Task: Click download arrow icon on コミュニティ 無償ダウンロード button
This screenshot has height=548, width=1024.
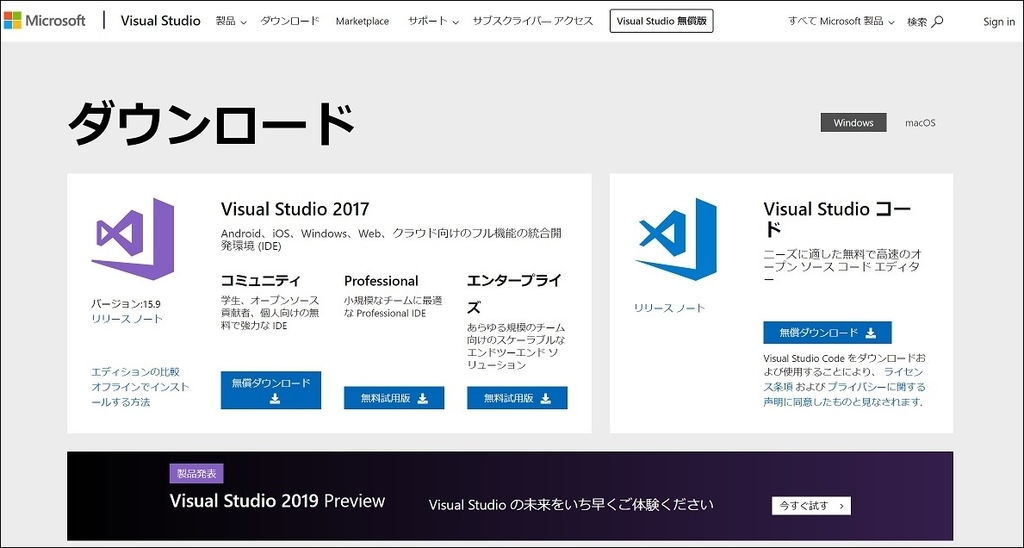Action: tap(275, 398)
